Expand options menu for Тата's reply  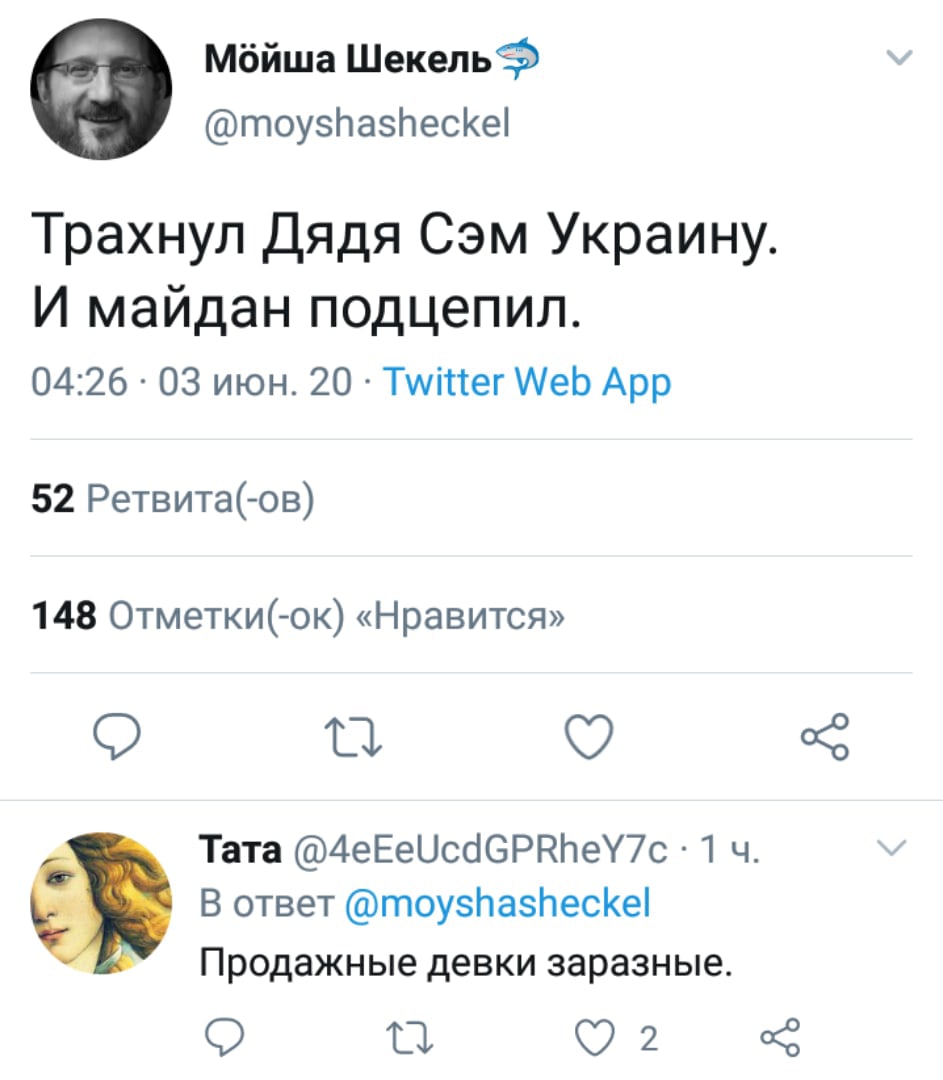click(890, 850)
